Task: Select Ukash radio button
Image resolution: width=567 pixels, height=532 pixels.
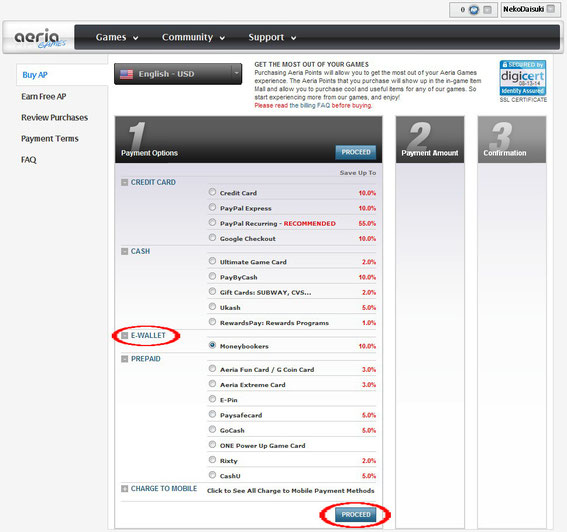Action: tap(212, 307)
